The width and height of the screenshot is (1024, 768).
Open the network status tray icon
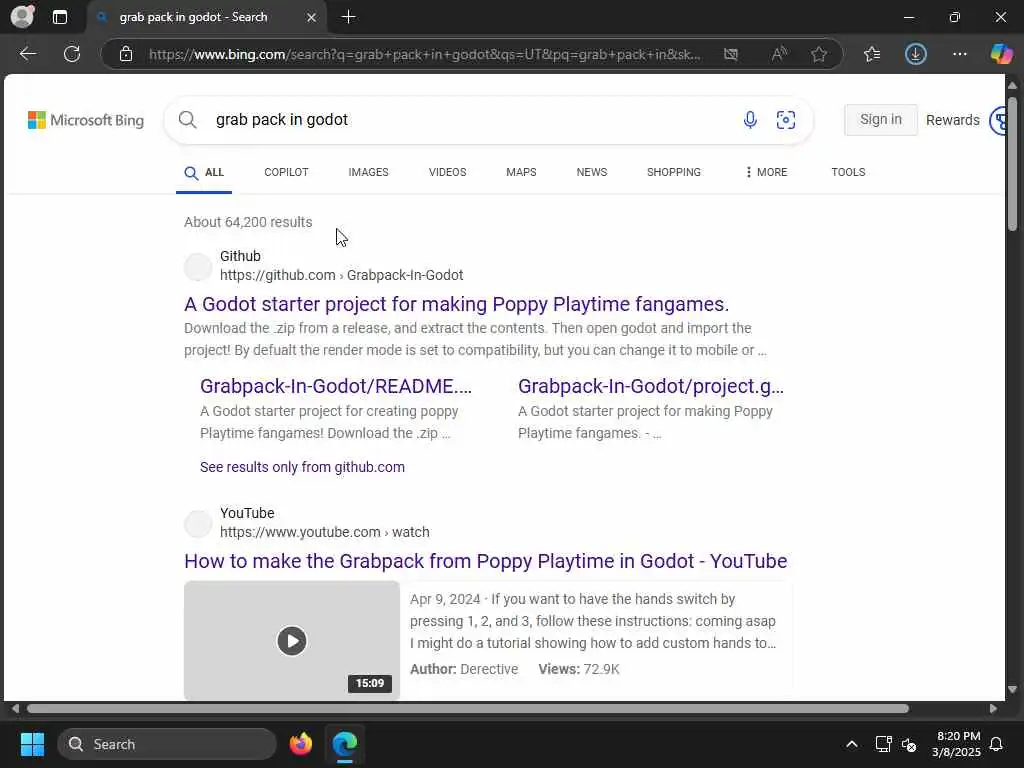click(x=883, y=744)
